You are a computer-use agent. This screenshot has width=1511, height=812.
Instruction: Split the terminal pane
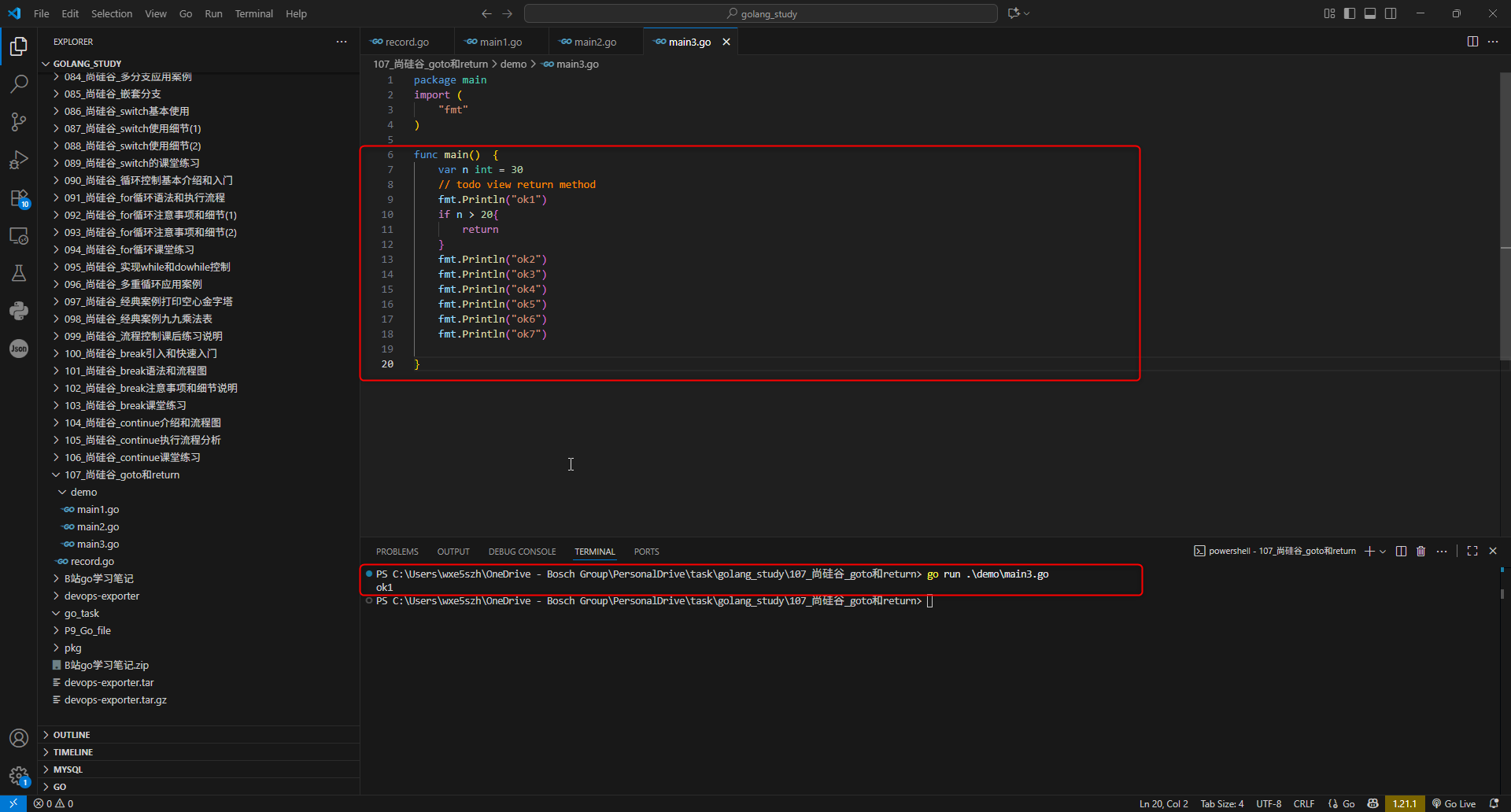tap(1401, 552)
